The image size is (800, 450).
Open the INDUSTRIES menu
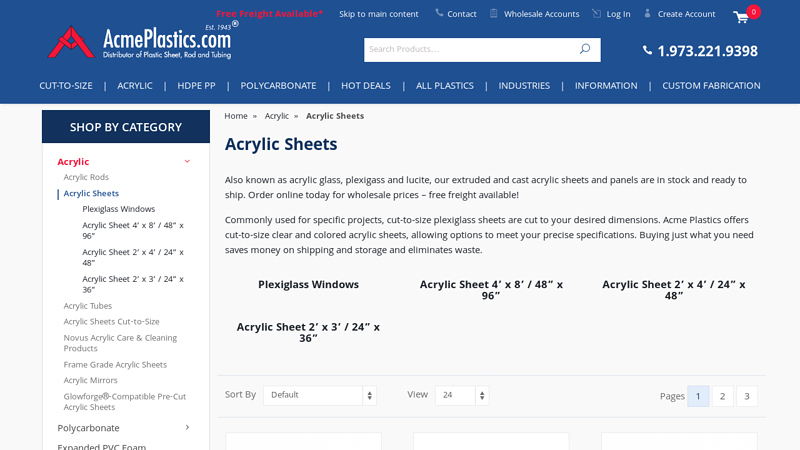524,86
